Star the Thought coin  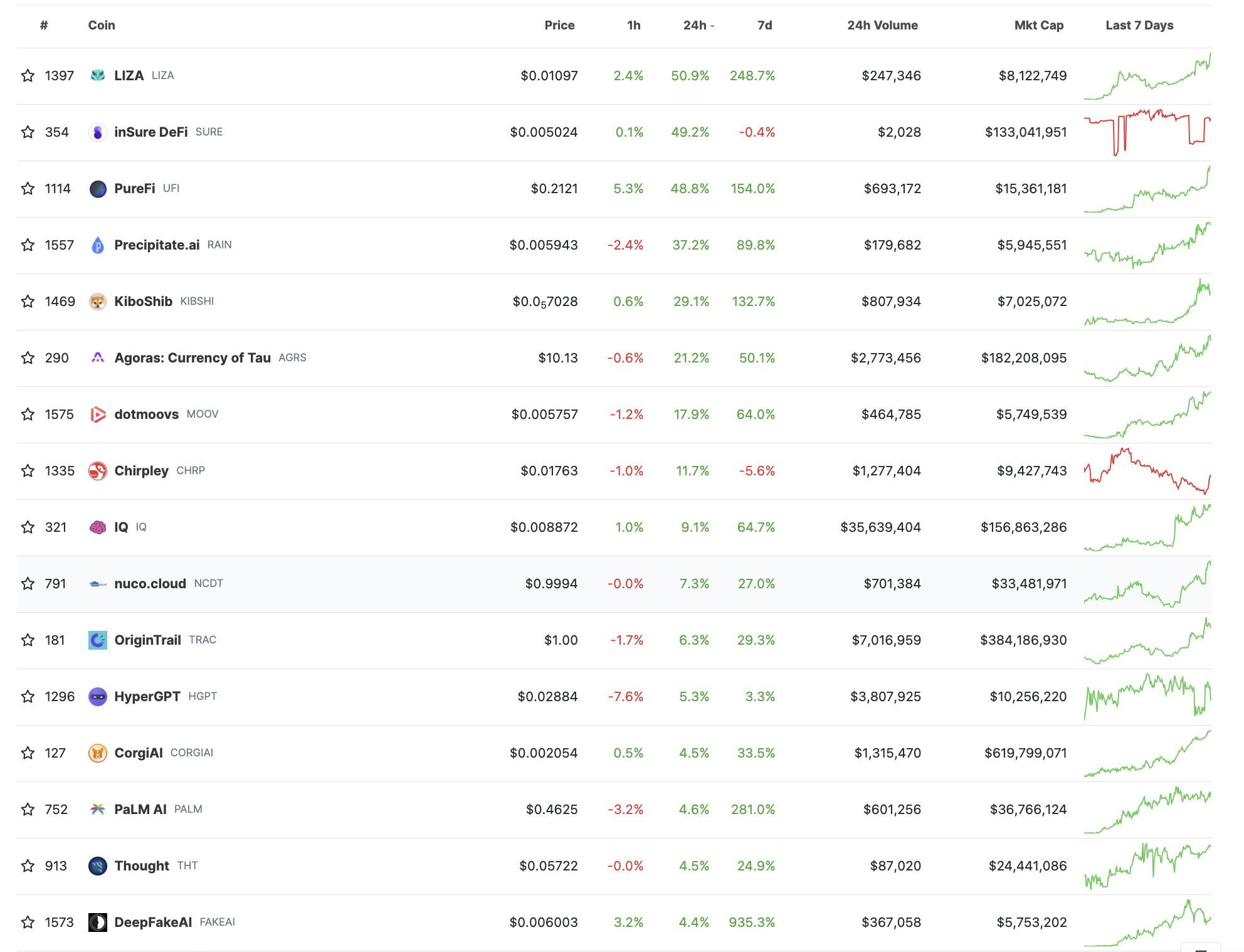tap(28, 866)
